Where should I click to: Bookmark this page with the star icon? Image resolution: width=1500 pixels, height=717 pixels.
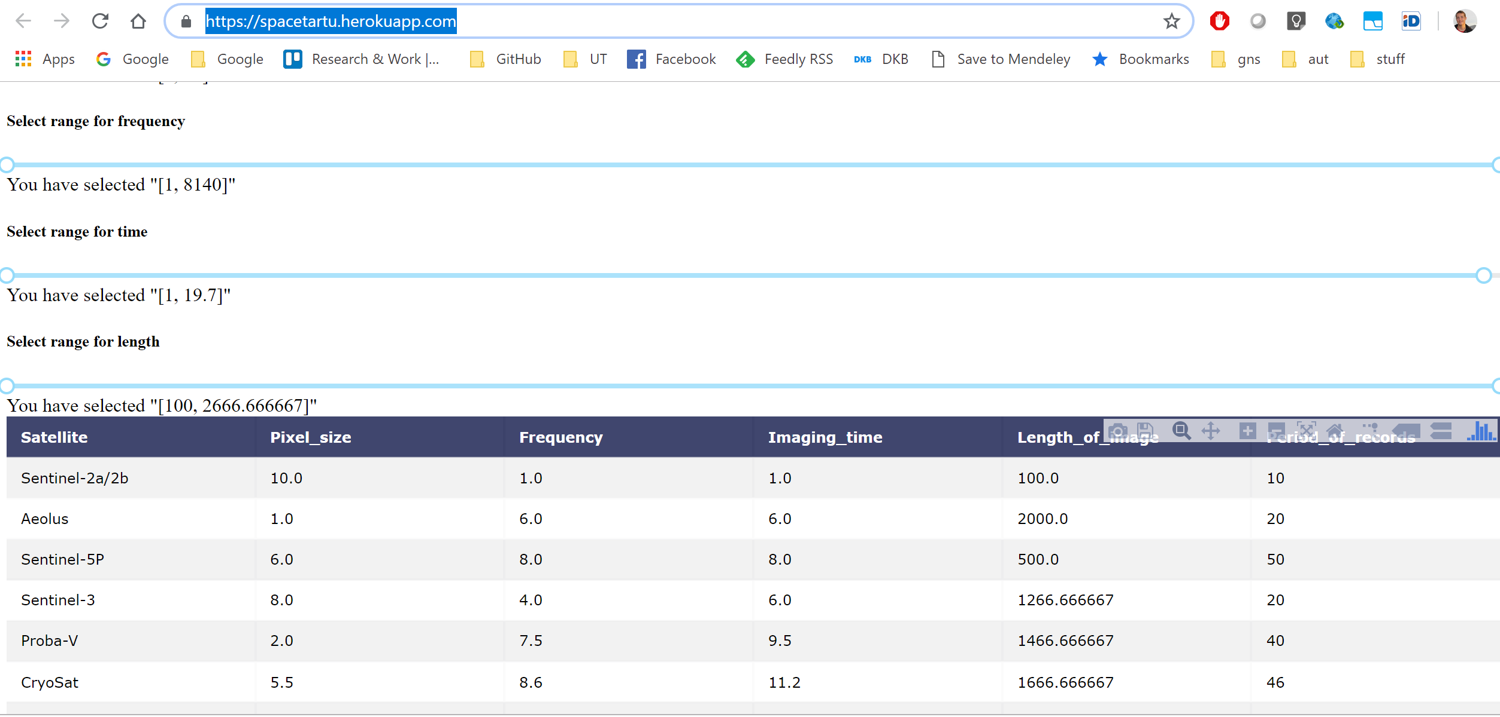pos(1171,21)
